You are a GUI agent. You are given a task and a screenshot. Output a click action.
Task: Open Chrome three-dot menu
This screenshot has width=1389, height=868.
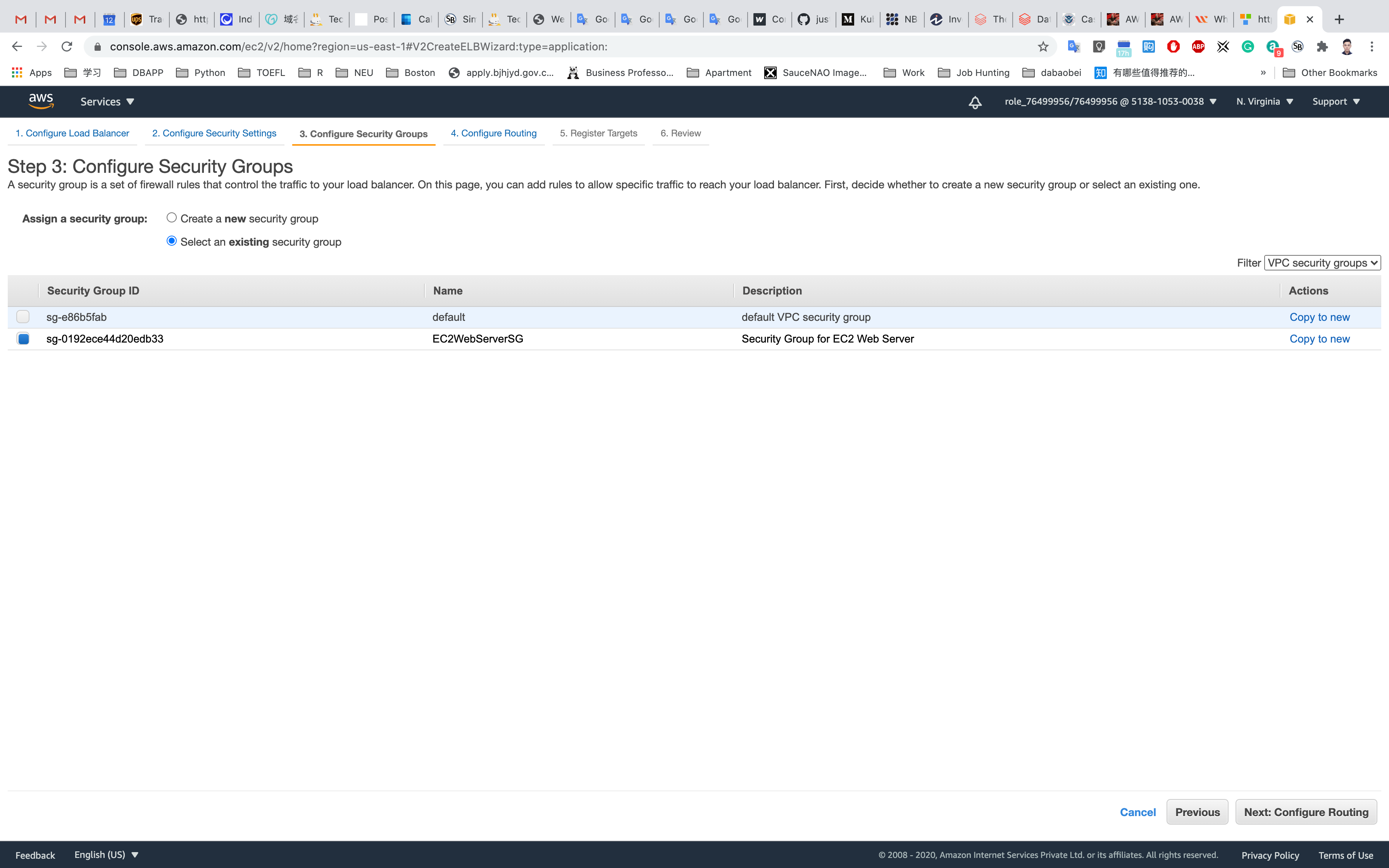pyautogui.click(x=1372, y=46)
